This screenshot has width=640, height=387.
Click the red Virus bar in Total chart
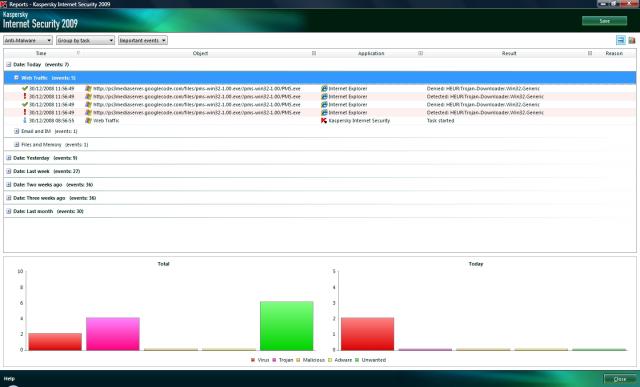pyautogui.click(x=55, y=342)
